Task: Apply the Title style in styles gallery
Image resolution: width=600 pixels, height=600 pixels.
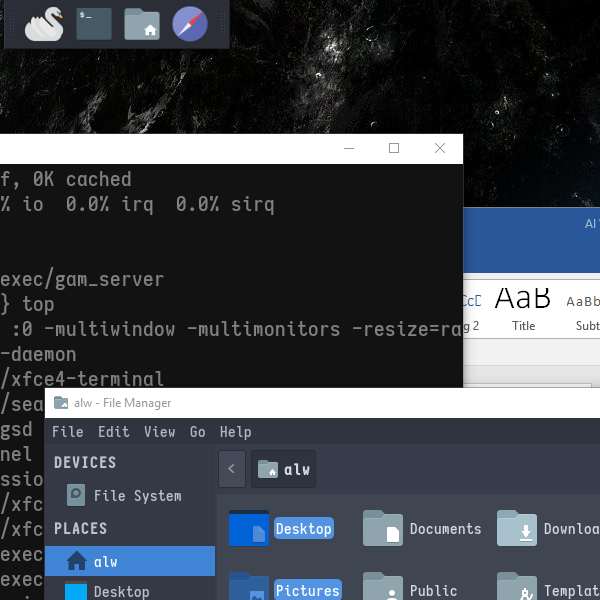Action: (x=523, y=307)
